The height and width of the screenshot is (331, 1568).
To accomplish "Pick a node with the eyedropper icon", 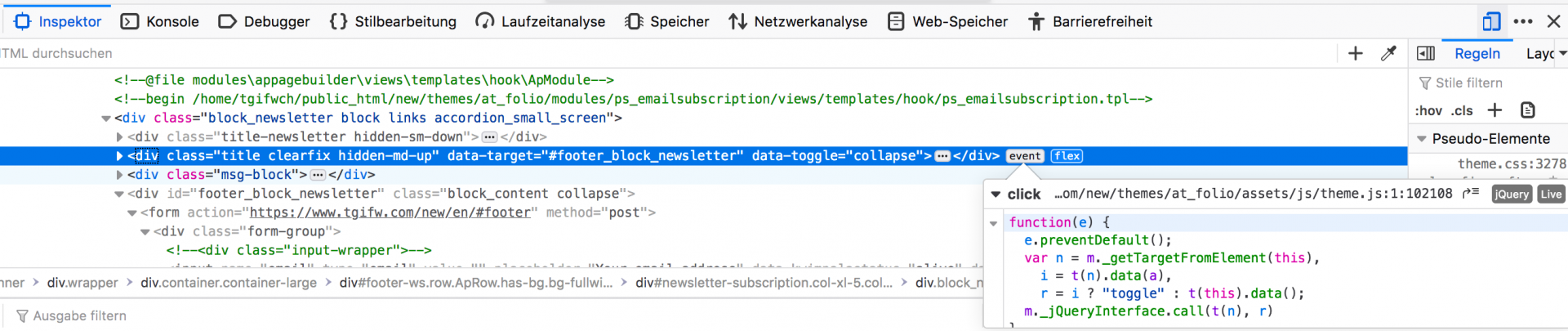I will coord(1388,53).
